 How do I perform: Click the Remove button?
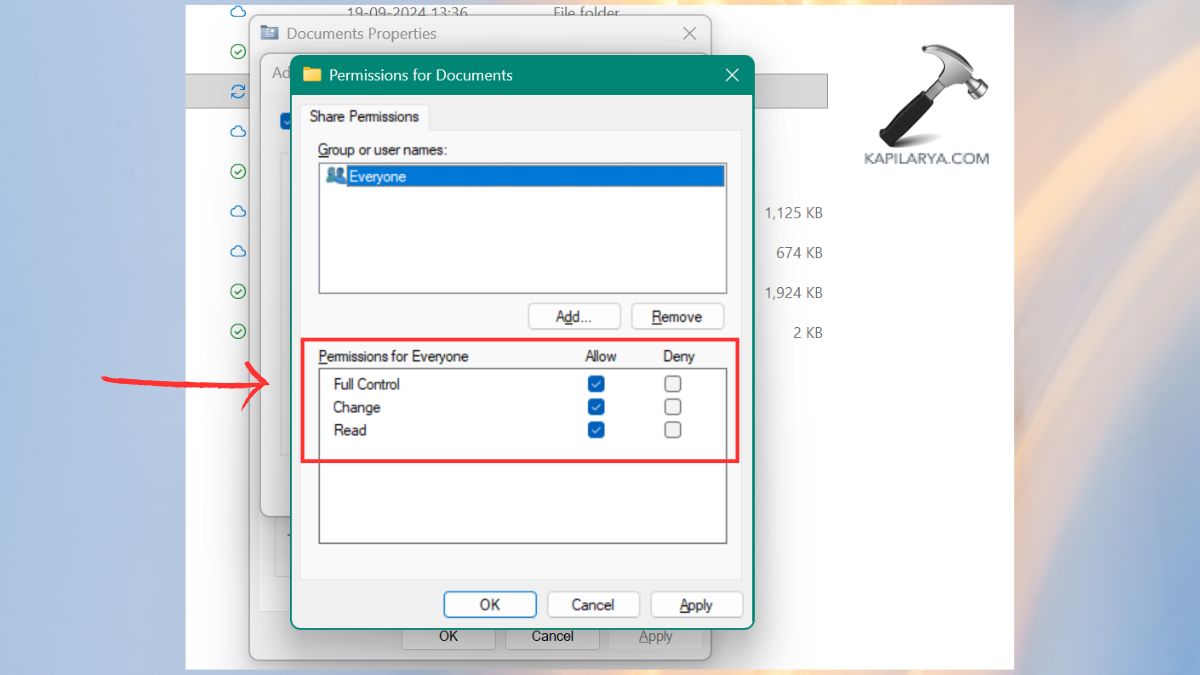[x=677, y=316]
